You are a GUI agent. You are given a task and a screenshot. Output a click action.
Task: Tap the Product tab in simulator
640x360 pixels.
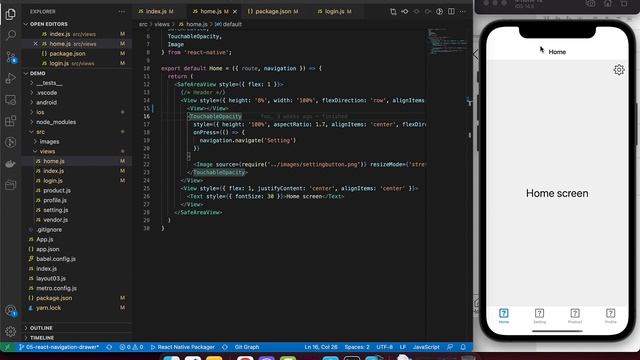[x=575, y=316]
